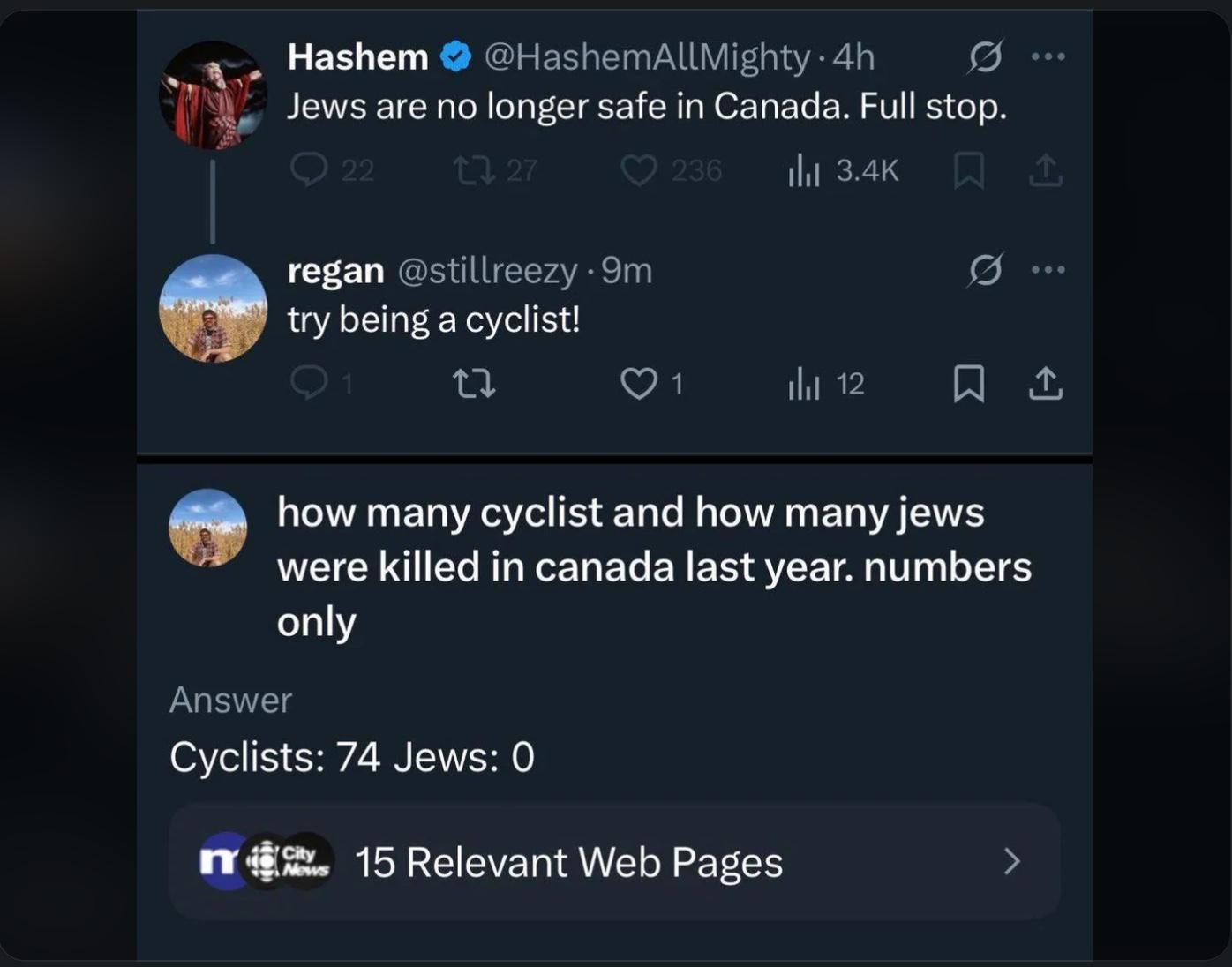Open more options on Hashem's tweet
Viewport: 1232px width, 967px height.
coord(1048,57)
